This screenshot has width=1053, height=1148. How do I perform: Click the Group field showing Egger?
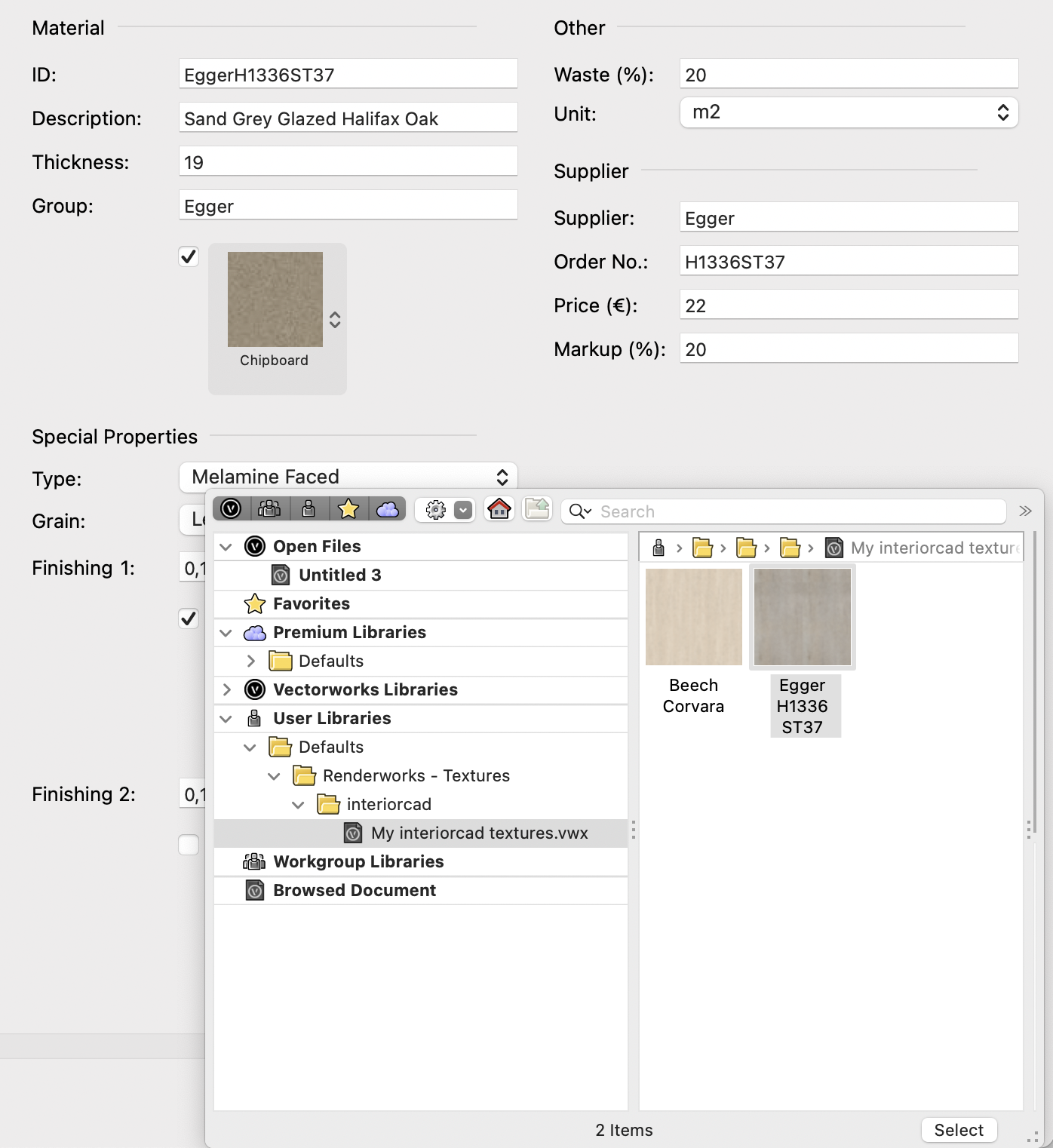348,205
